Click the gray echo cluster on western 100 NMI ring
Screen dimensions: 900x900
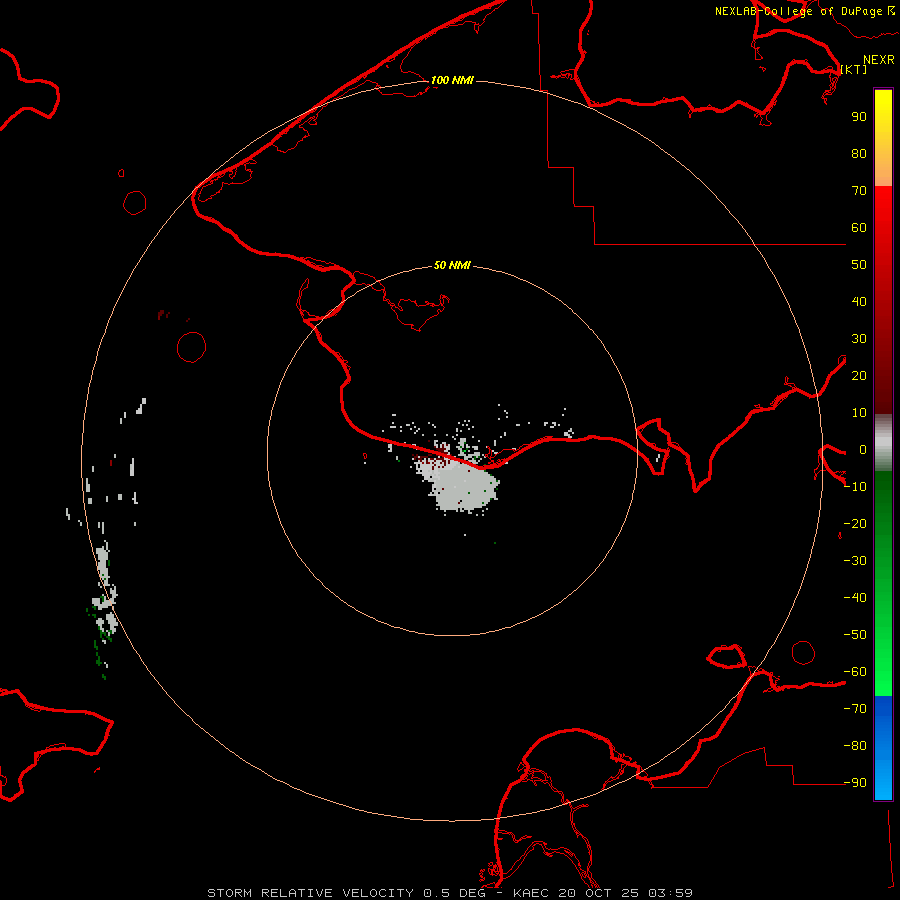coord(106,591)
